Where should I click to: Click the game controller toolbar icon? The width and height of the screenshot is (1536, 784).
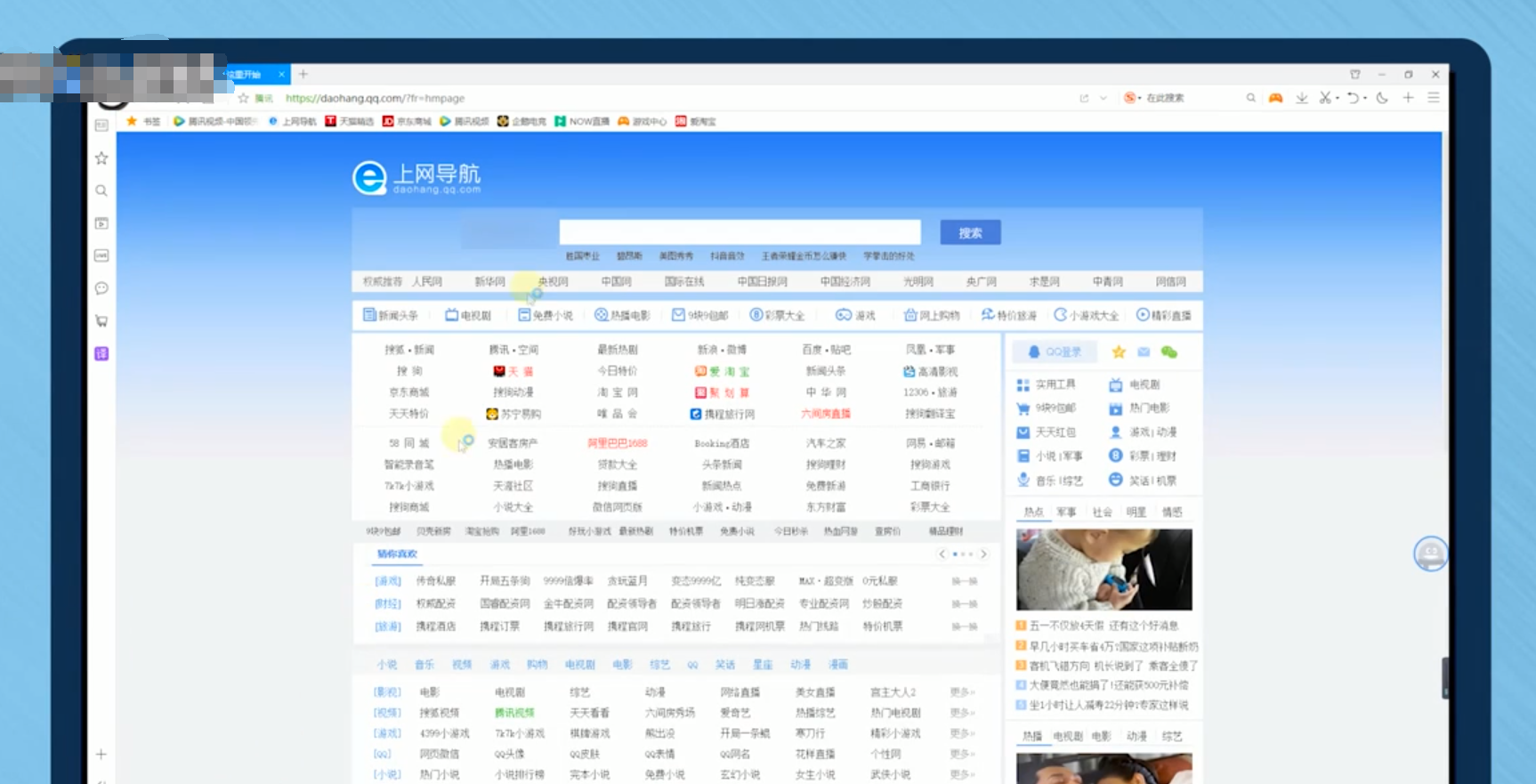pos(1275,98)
